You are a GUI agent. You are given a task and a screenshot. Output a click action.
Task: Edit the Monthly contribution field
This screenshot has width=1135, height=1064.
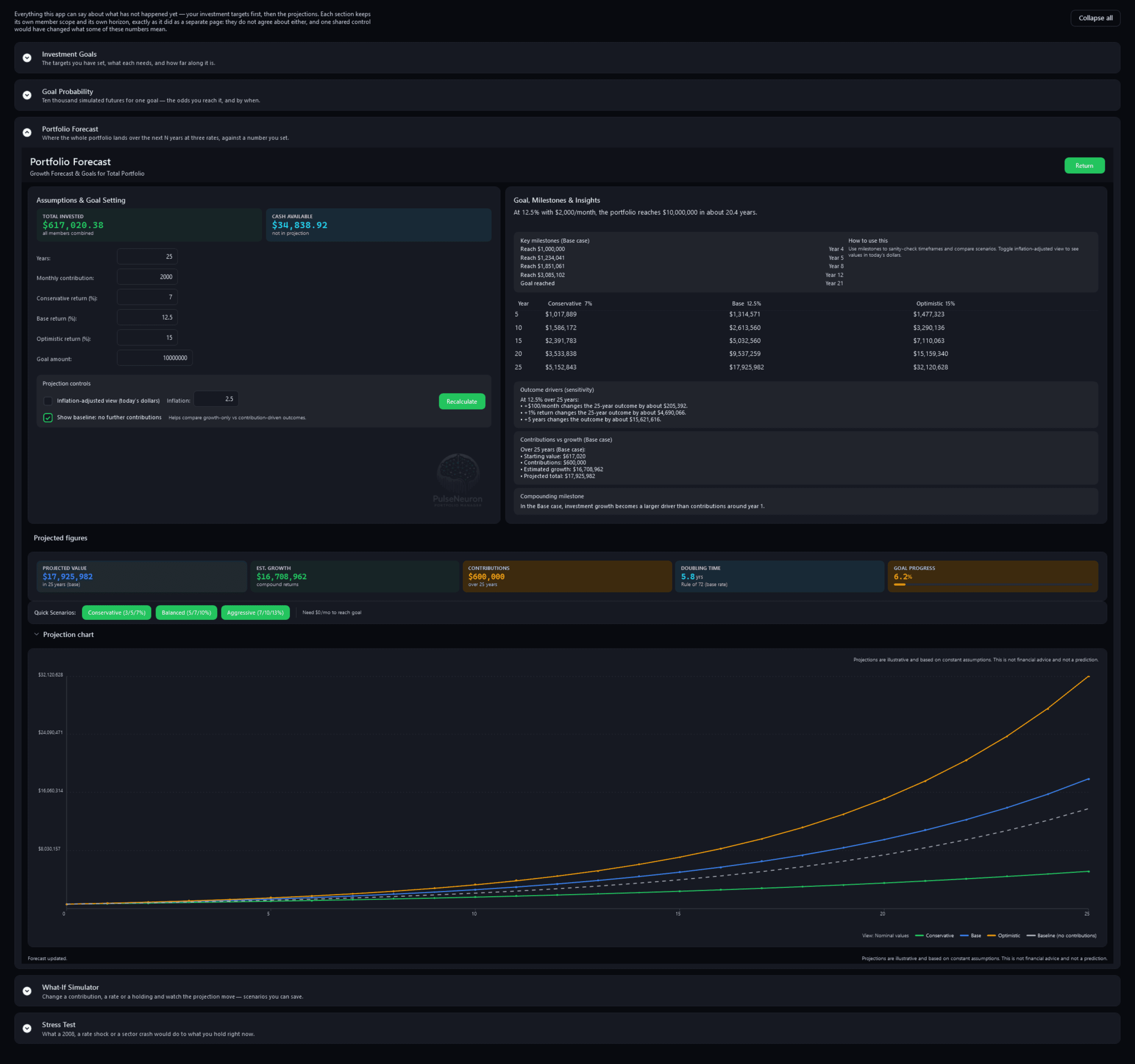pos(147,277)
